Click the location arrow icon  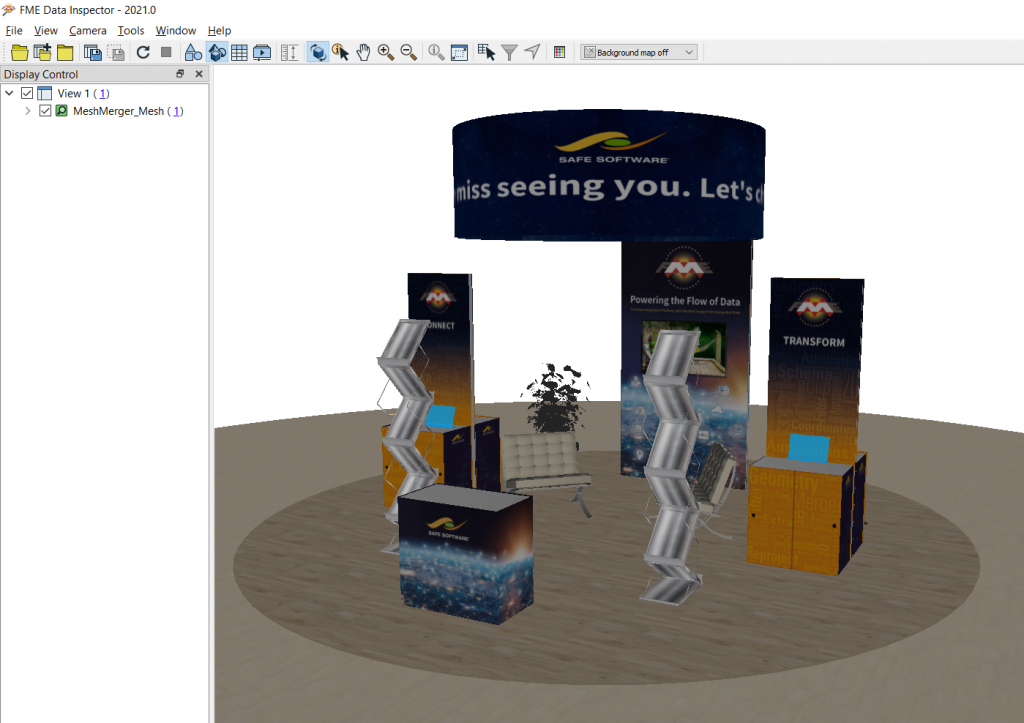[532, 52]
